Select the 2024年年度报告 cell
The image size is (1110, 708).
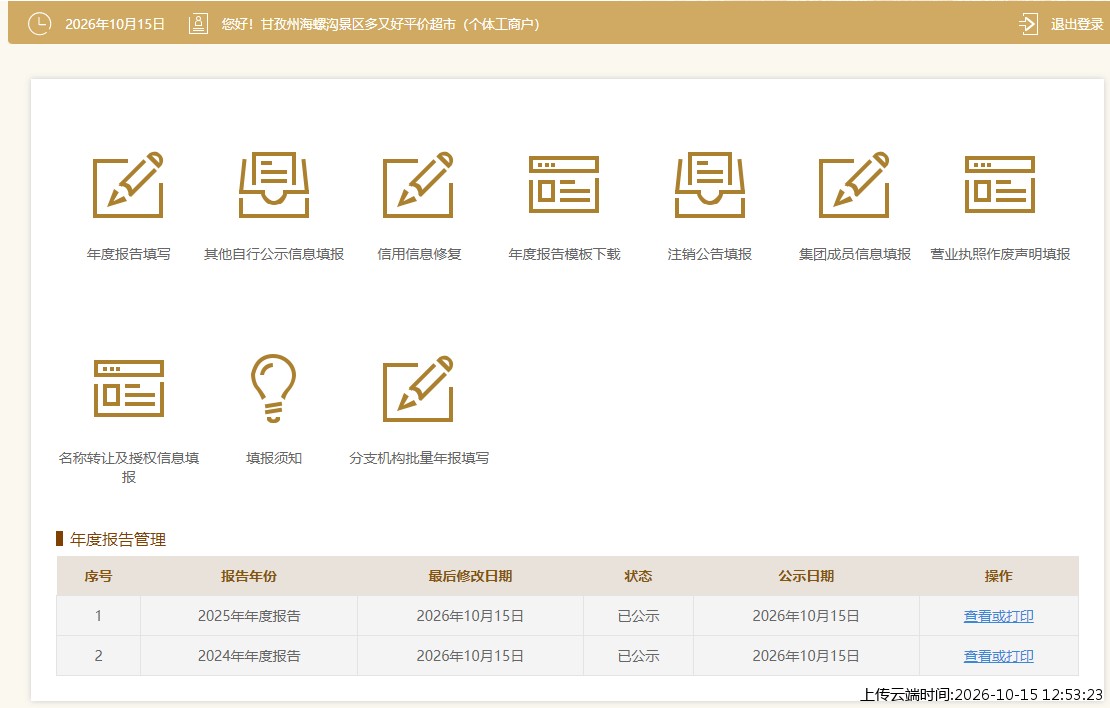tap(249, 656)
